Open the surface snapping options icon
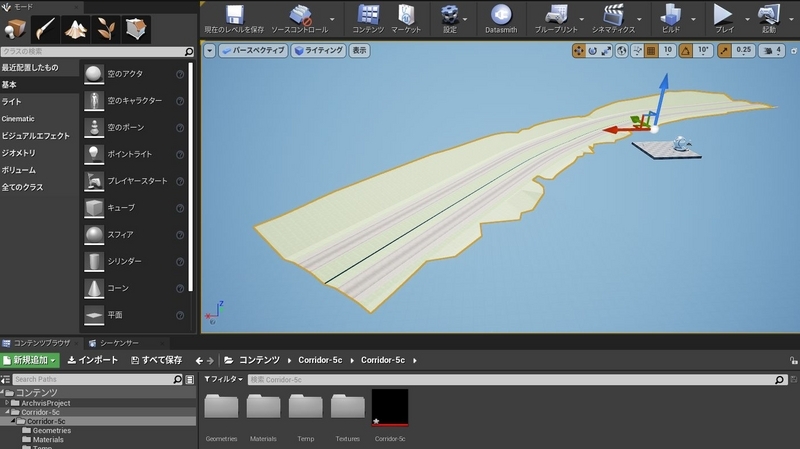This screenshot has height=449, width=800. tap(637, 51)
